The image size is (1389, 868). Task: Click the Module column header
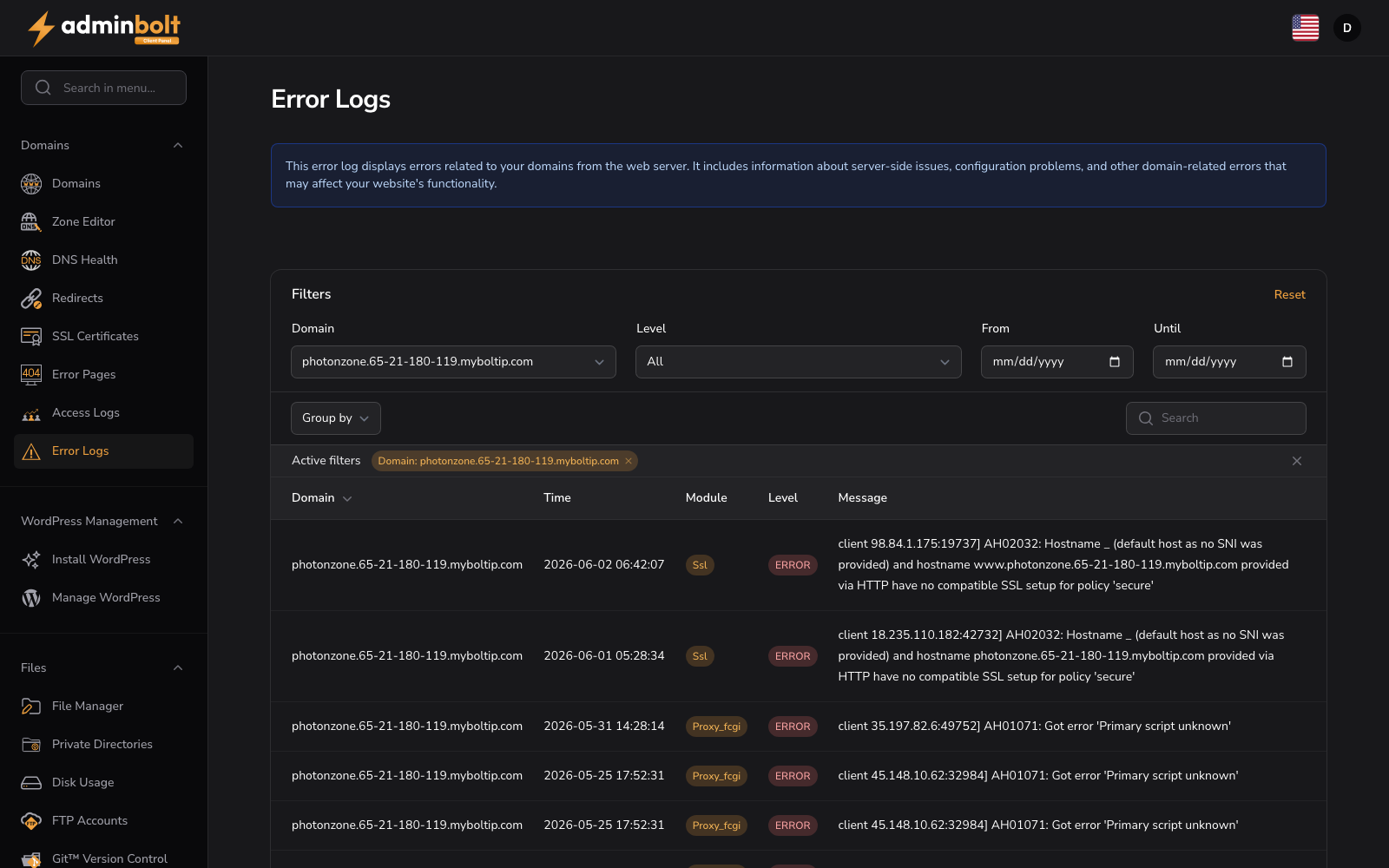point(706,497)
